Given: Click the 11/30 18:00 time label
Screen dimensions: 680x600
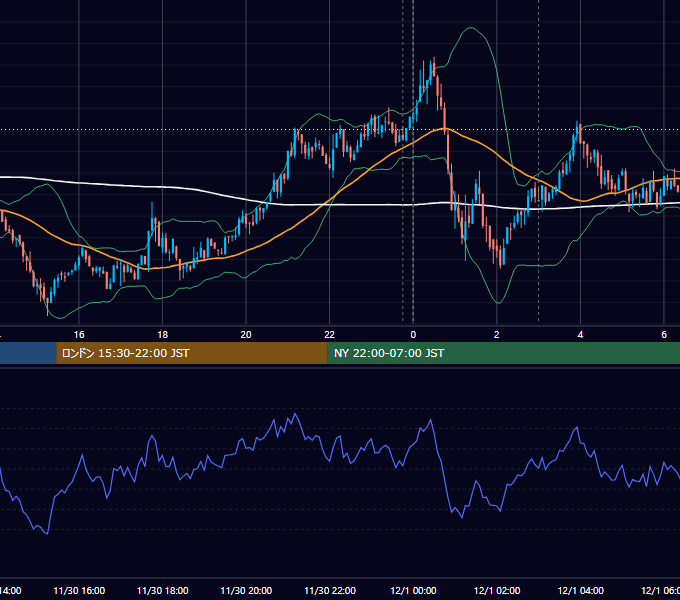Looking at the screenshot, I should coord(163,590).
